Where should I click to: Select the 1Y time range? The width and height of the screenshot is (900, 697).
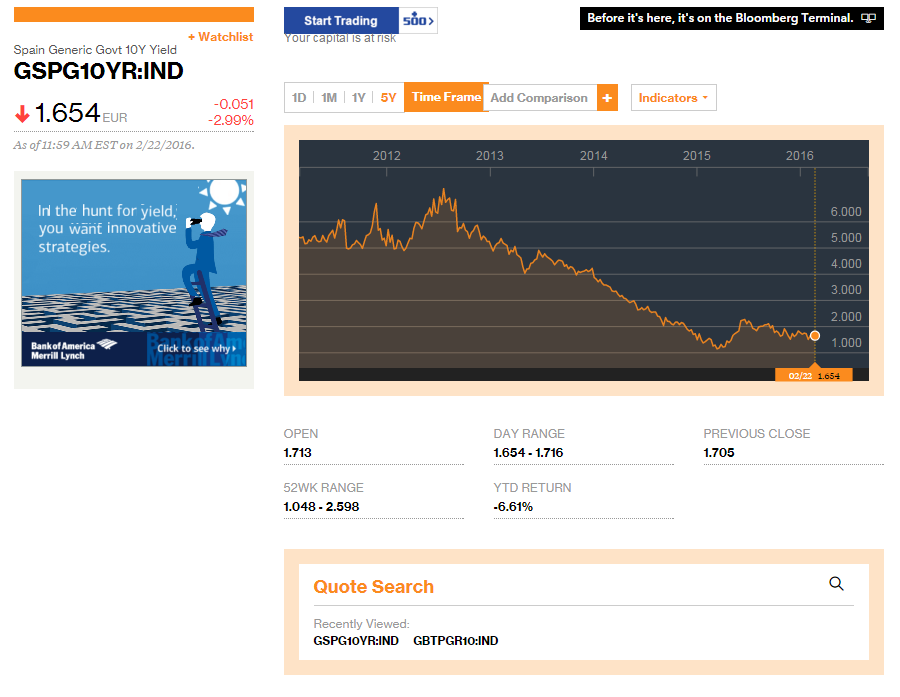pos(359,98)
